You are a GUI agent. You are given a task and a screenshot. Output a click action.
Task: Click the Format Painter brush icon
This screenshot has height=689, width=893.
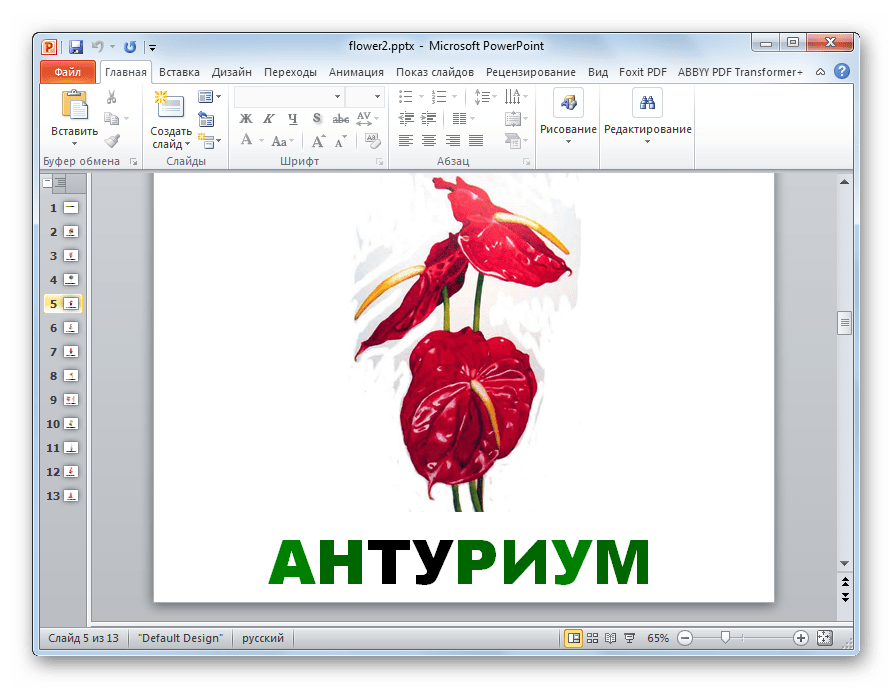112,141
